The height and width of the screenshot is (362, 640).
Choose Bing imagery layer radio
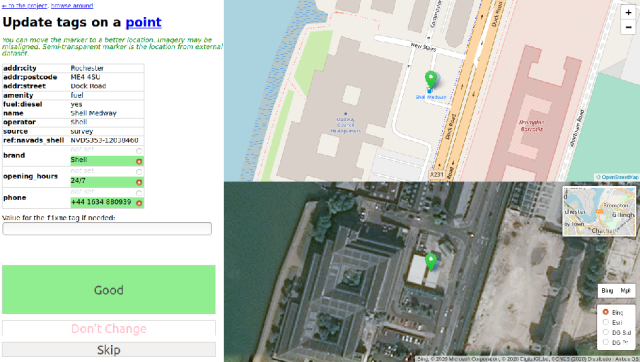pyautogui.click(x=606, y=312)
